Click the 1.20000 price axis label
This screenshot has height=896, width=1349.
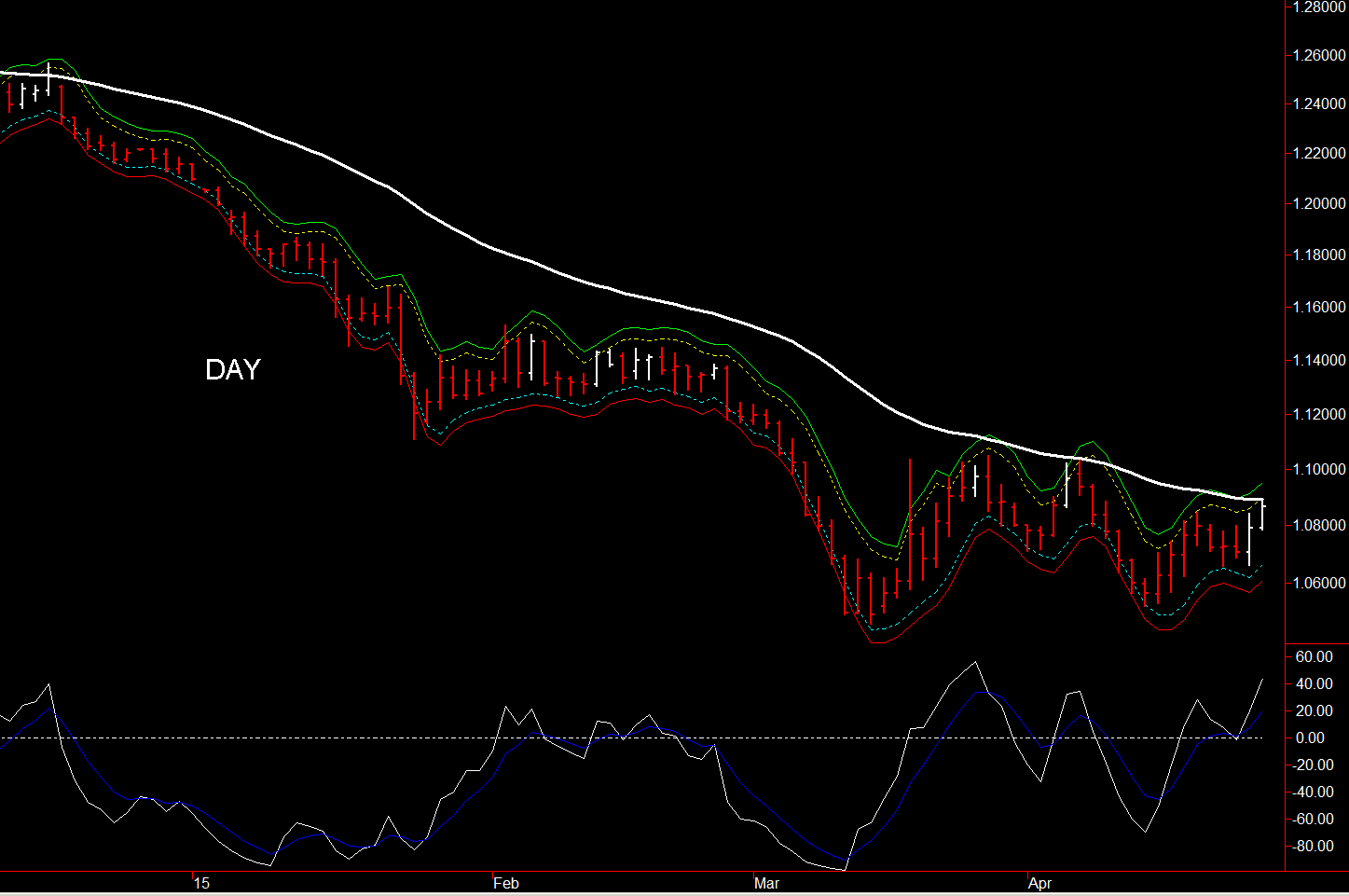(x=1317, y=203)
